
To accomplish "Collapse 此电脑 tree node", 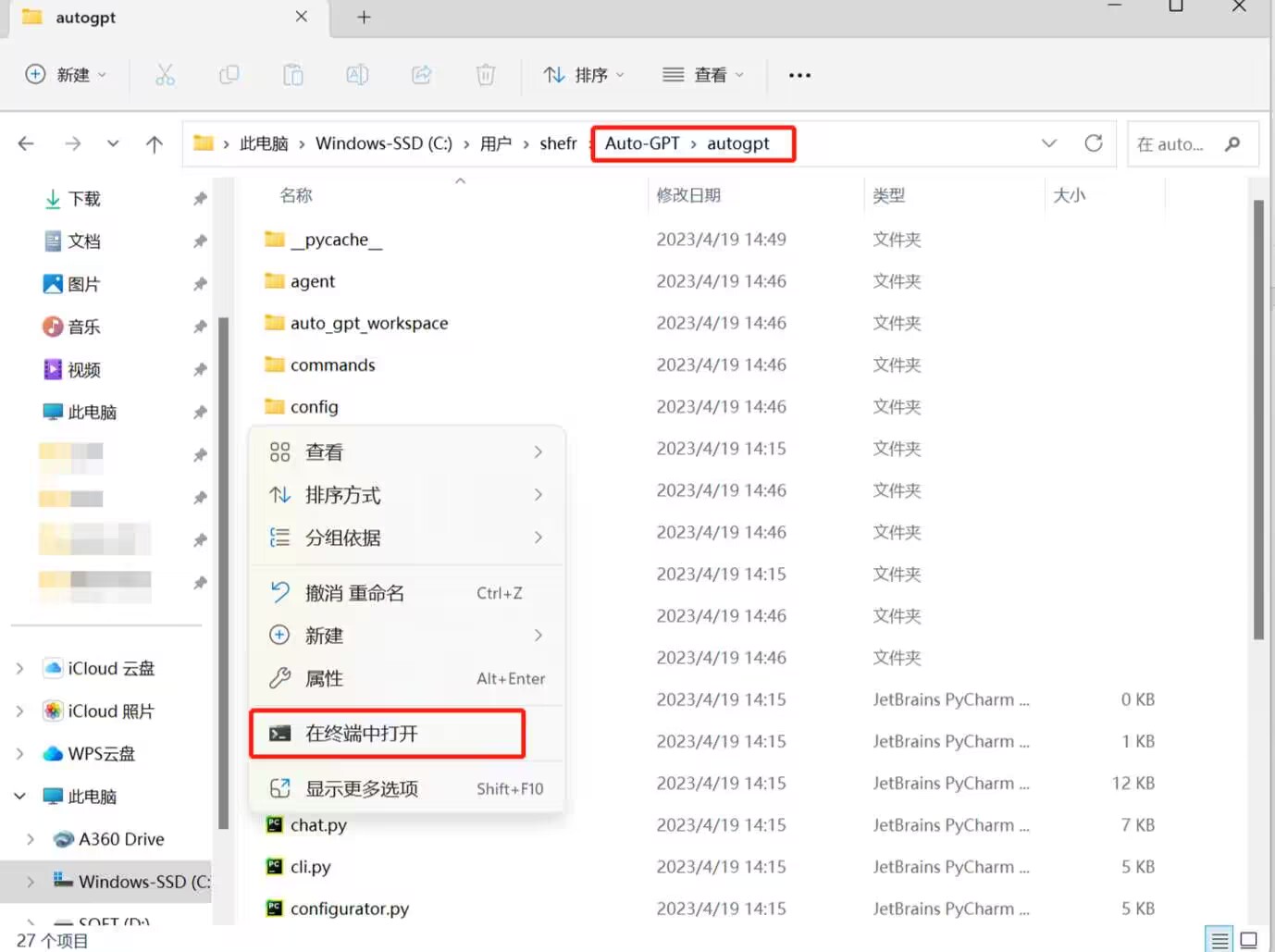I will tap(20, 796).
